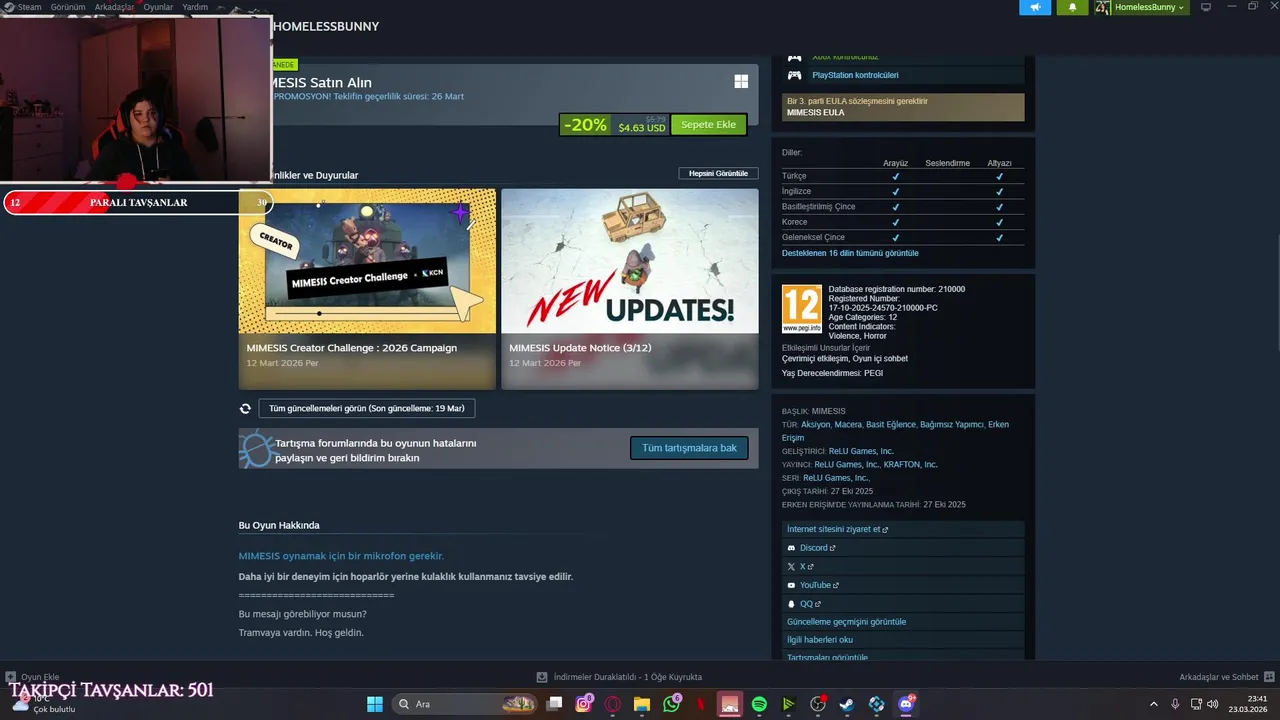Open Discord from the taskbar
The image size is (1280, 720).
(x=906, y=704)
